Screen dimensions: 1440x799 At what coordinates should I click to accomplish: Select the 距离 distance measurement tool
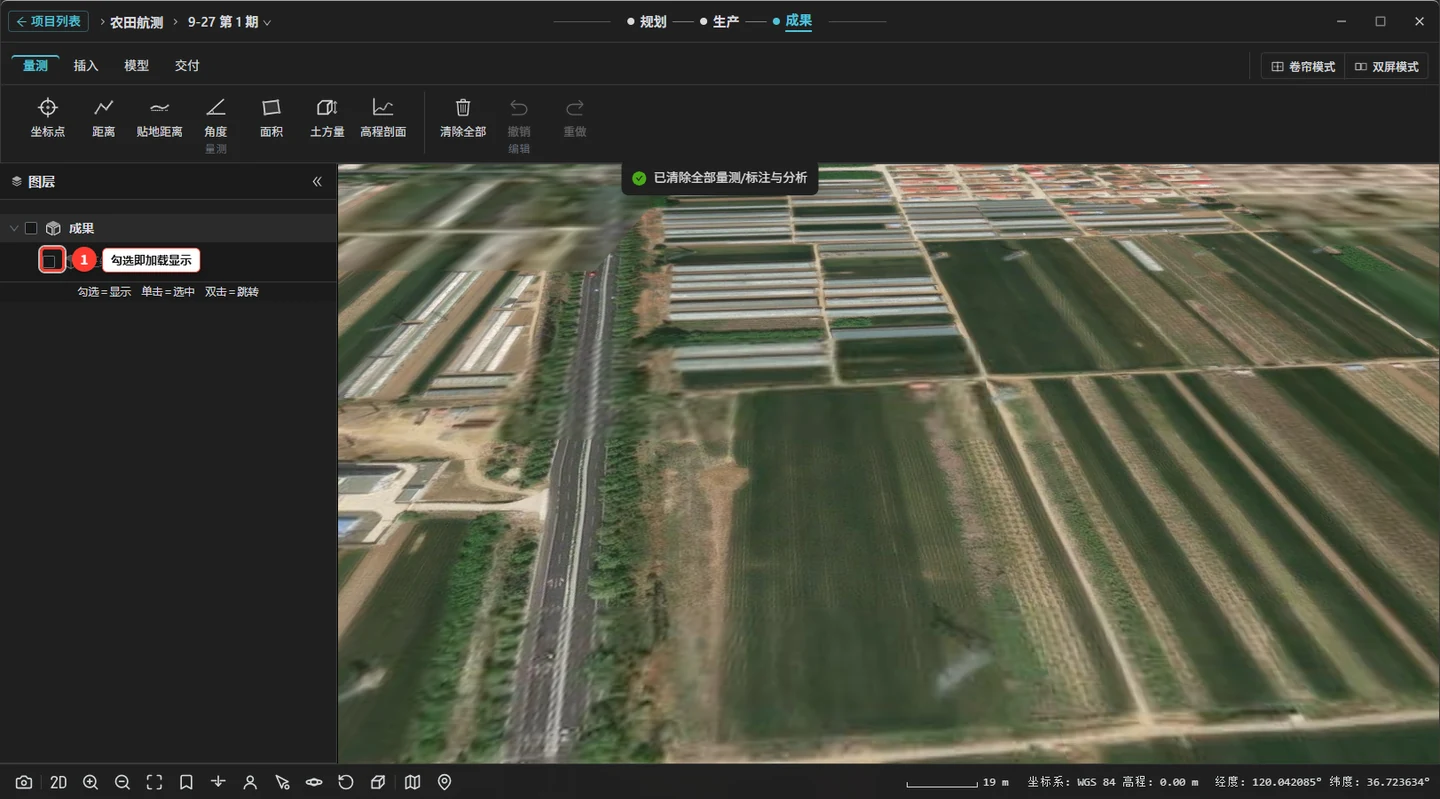point(104,117)
